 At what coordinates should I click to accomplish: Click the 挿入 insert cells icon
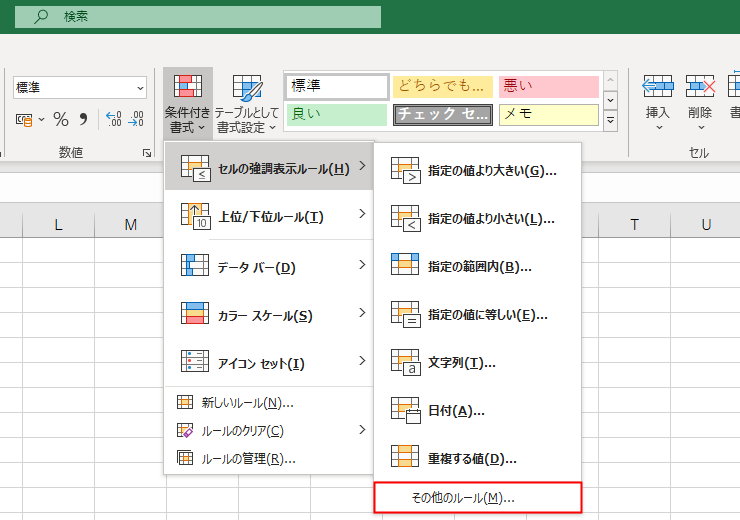pyautogui.click(x=657, y=86)
